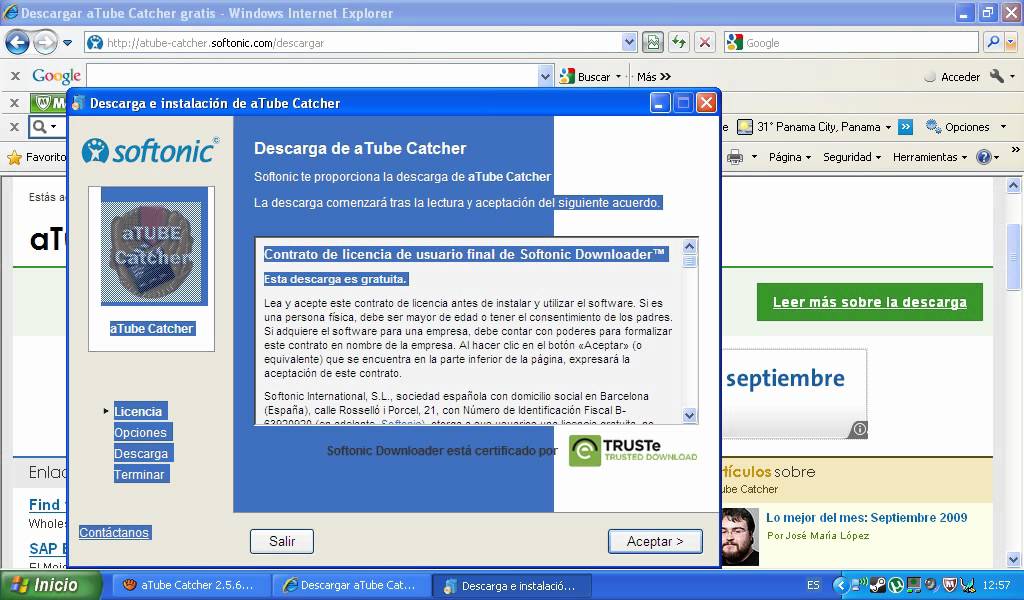Click the Softonic logo in installer
The width and height of the screenshot is (1024, 600).
[151, 151]
